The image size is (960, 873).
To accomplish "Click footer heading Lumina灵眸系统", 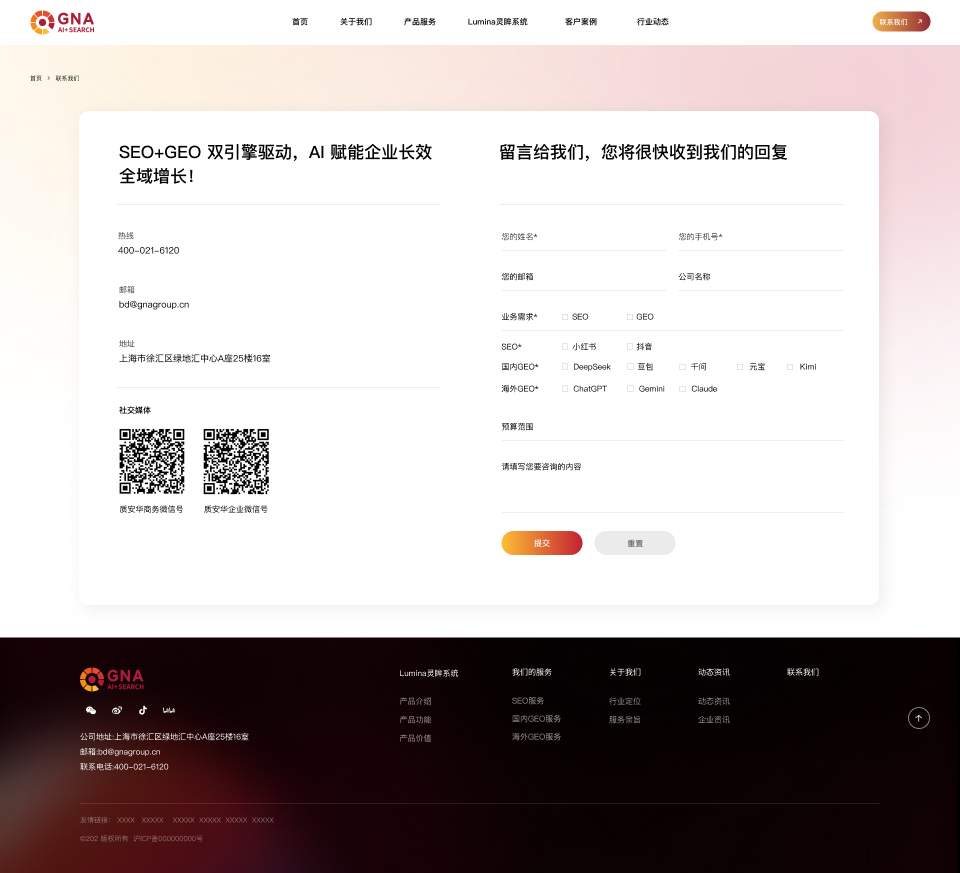I will click(429, 673).
